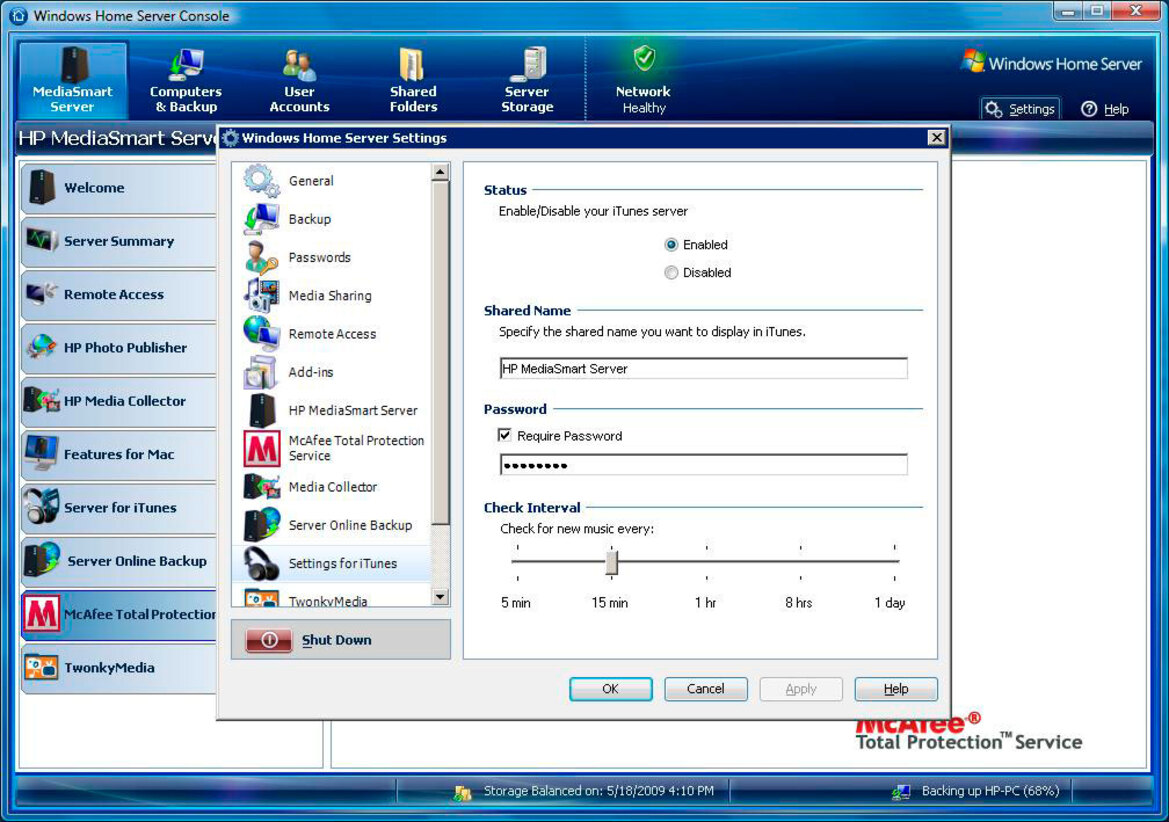Click the Server Online Backup icon in settings list
This screenshot has height=822, width=1169.
pyautogui.click(x=262, y=525)
